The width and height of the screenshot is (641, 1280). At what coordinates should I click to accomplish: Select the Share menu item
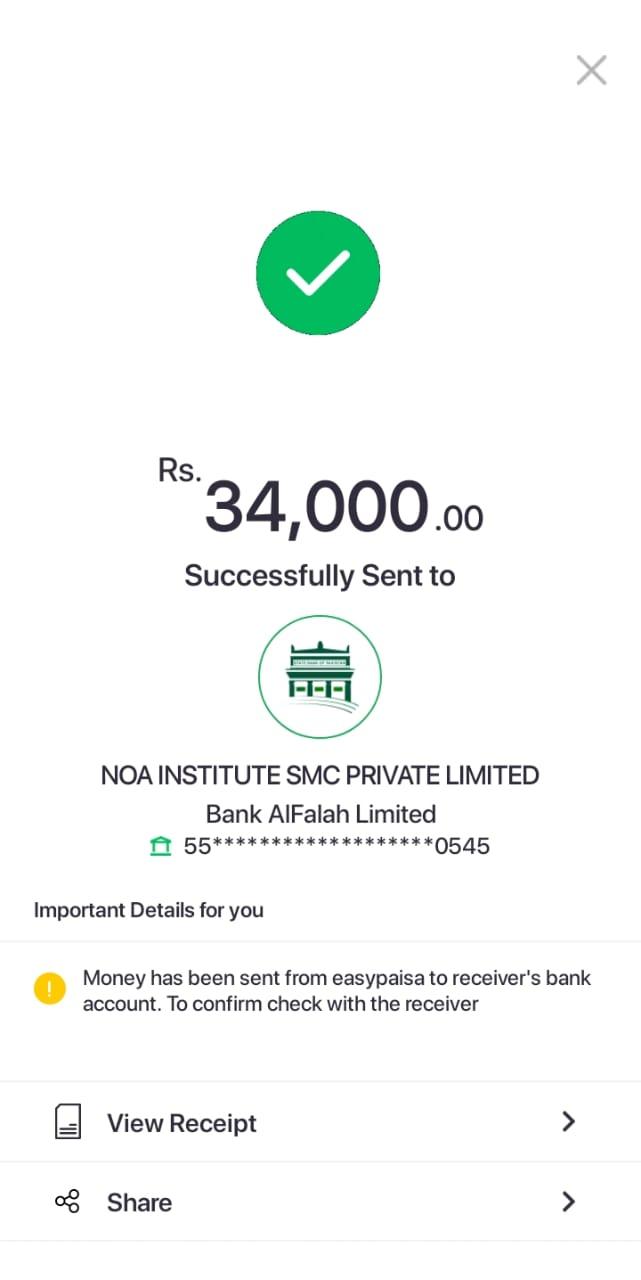click(x=139, y=1202)
